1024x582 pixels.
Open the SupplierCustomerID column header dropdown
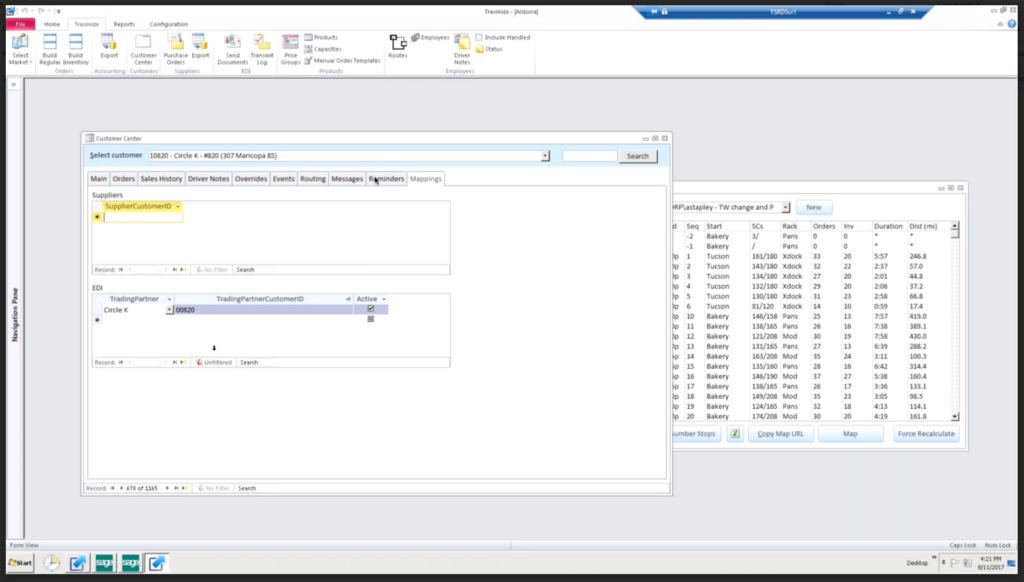pyautogui.click(x=178, y=206)
